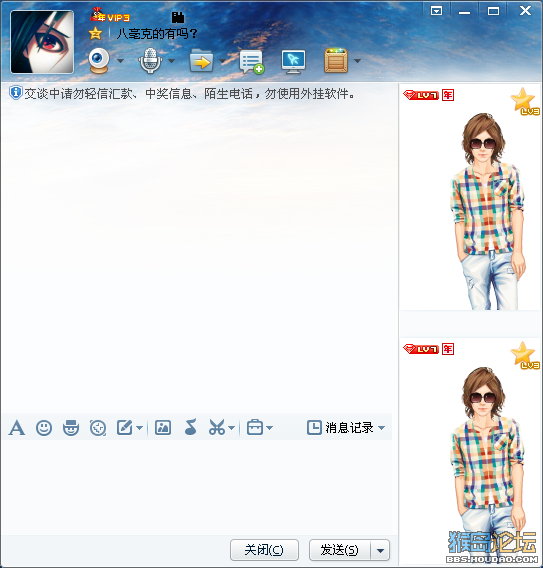Open the 消息记录 message history
The image size is (543, 568).
pyautogui.click(x=346, y=428)
